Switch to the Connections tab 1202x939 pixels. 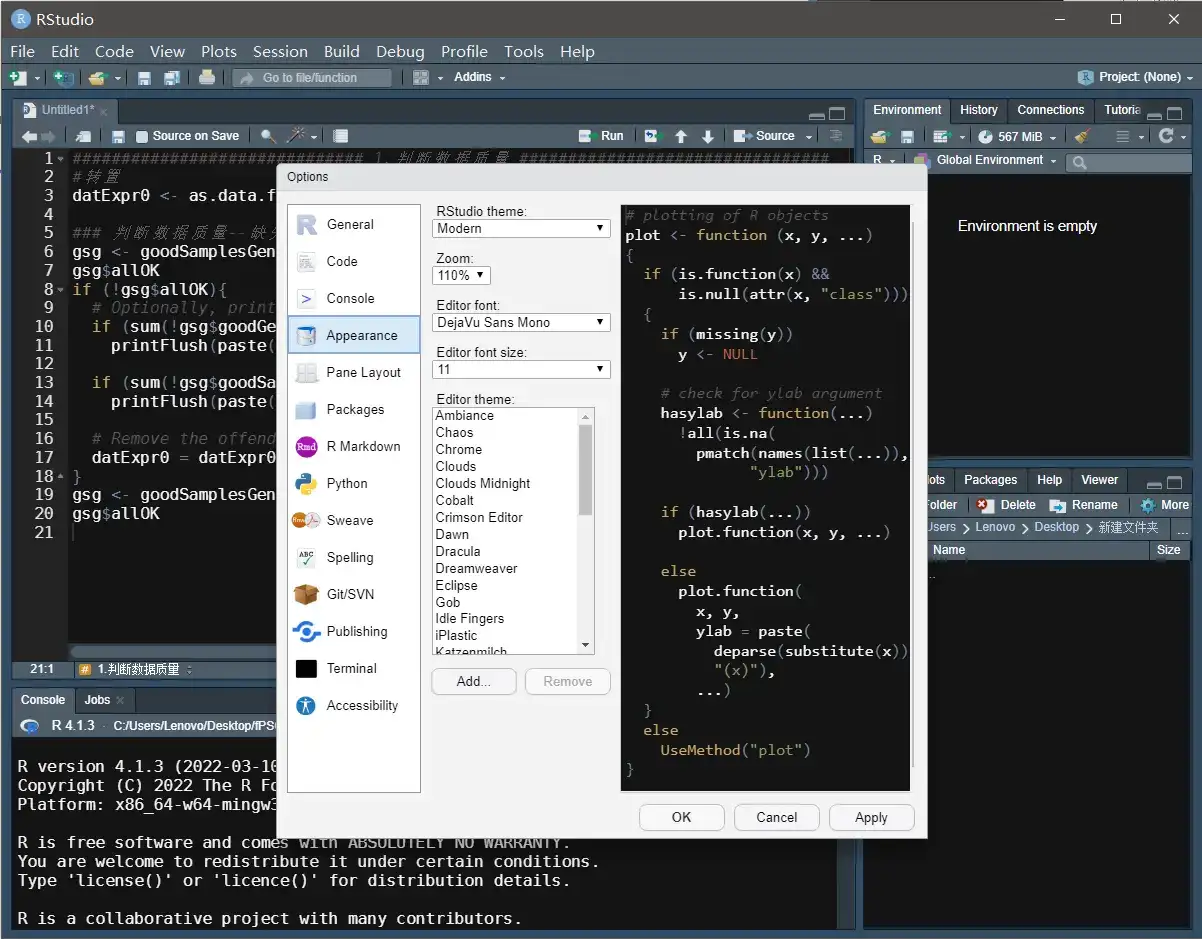1050,110
